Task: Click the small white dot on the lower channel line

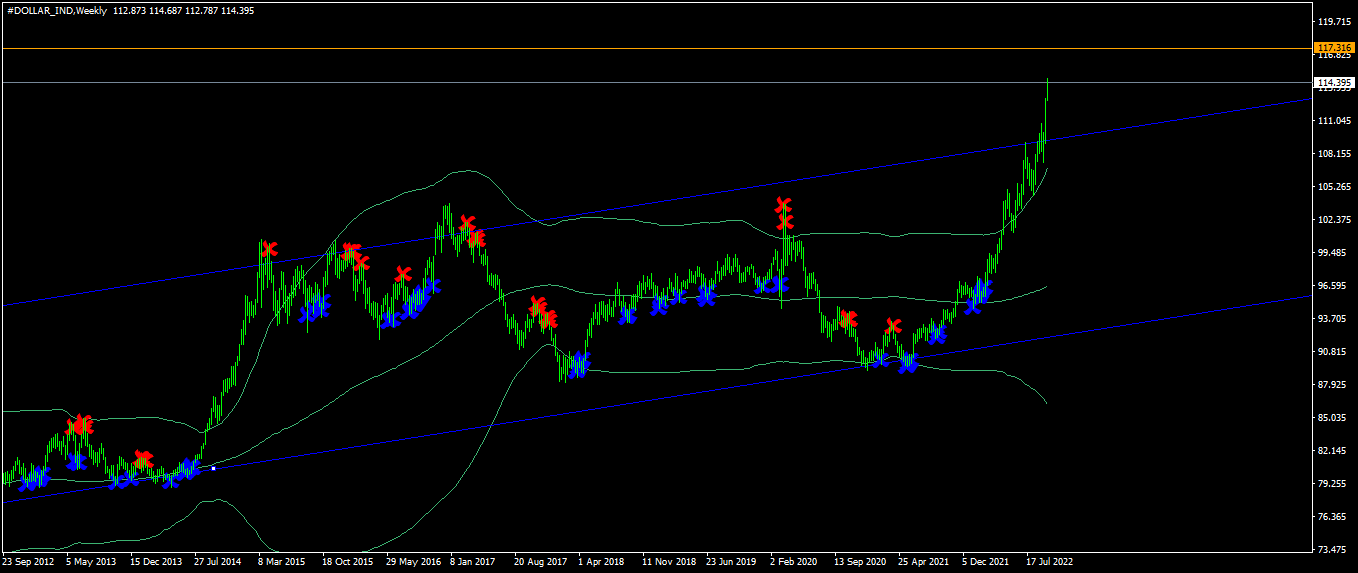Action: [x=214, y=468]
